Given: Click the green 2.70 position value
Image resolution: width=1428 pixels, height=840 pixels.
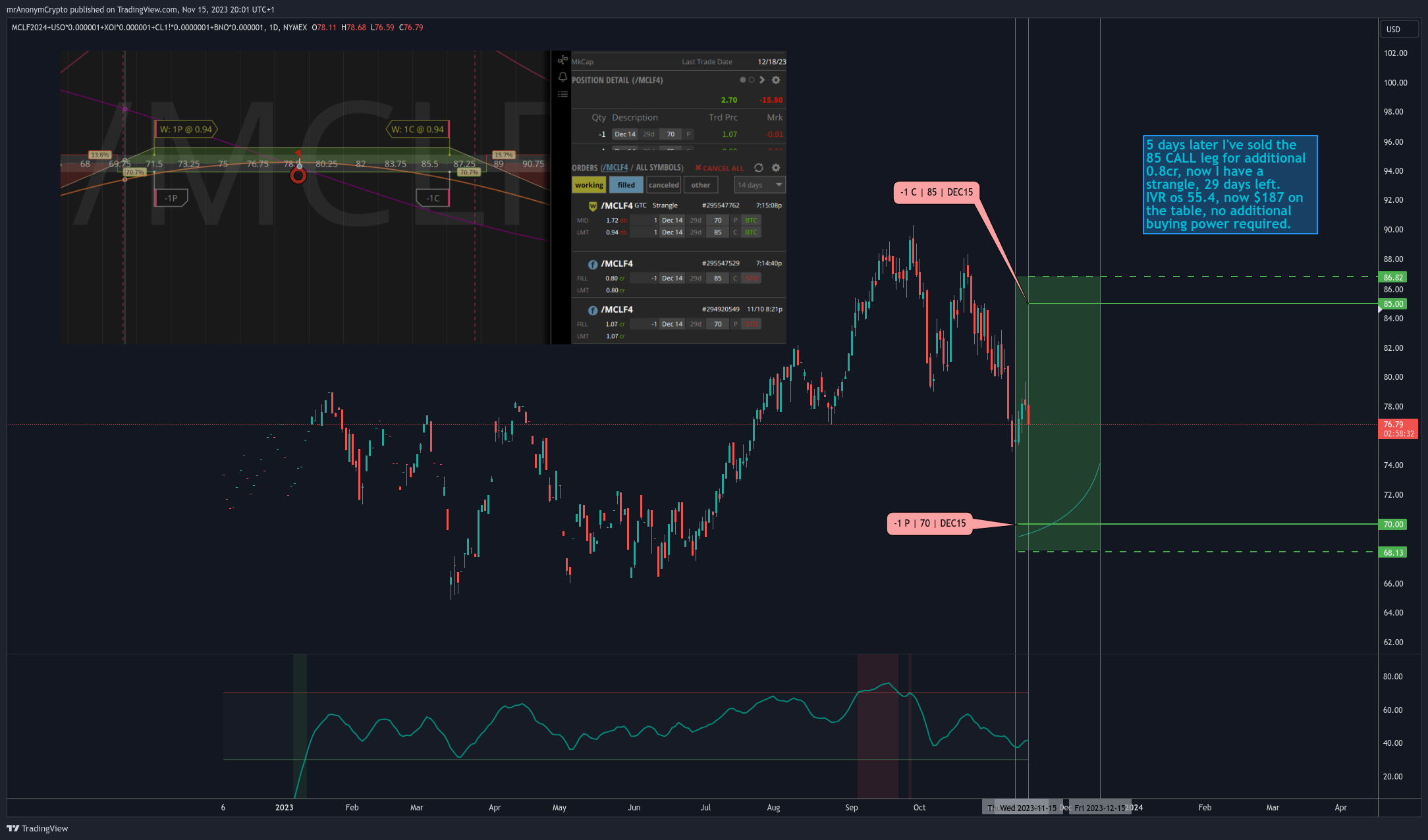Looking at the screenshot, I should click(x=729, y=100).
